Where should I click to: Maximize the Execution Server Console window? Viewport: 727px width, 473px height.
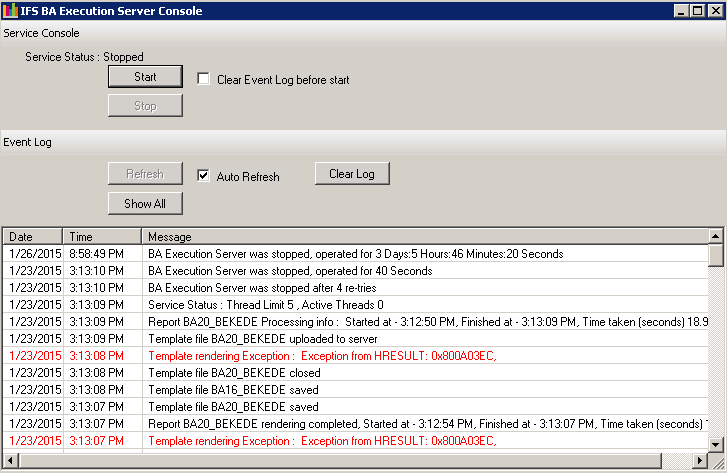pos(697,11)
